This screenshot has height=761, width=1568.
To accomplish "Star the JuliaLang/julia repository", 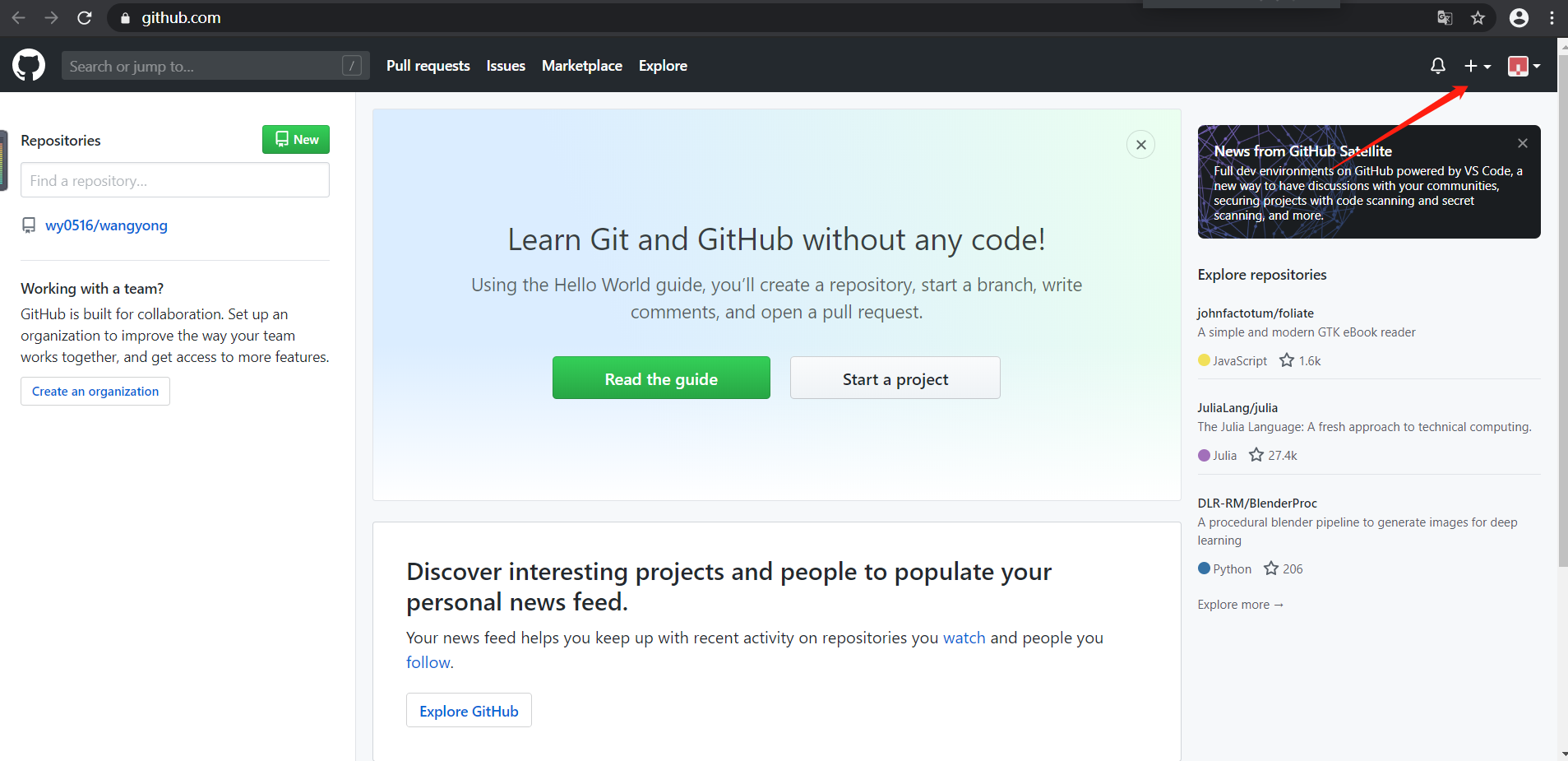I will tap(1256, 455).
